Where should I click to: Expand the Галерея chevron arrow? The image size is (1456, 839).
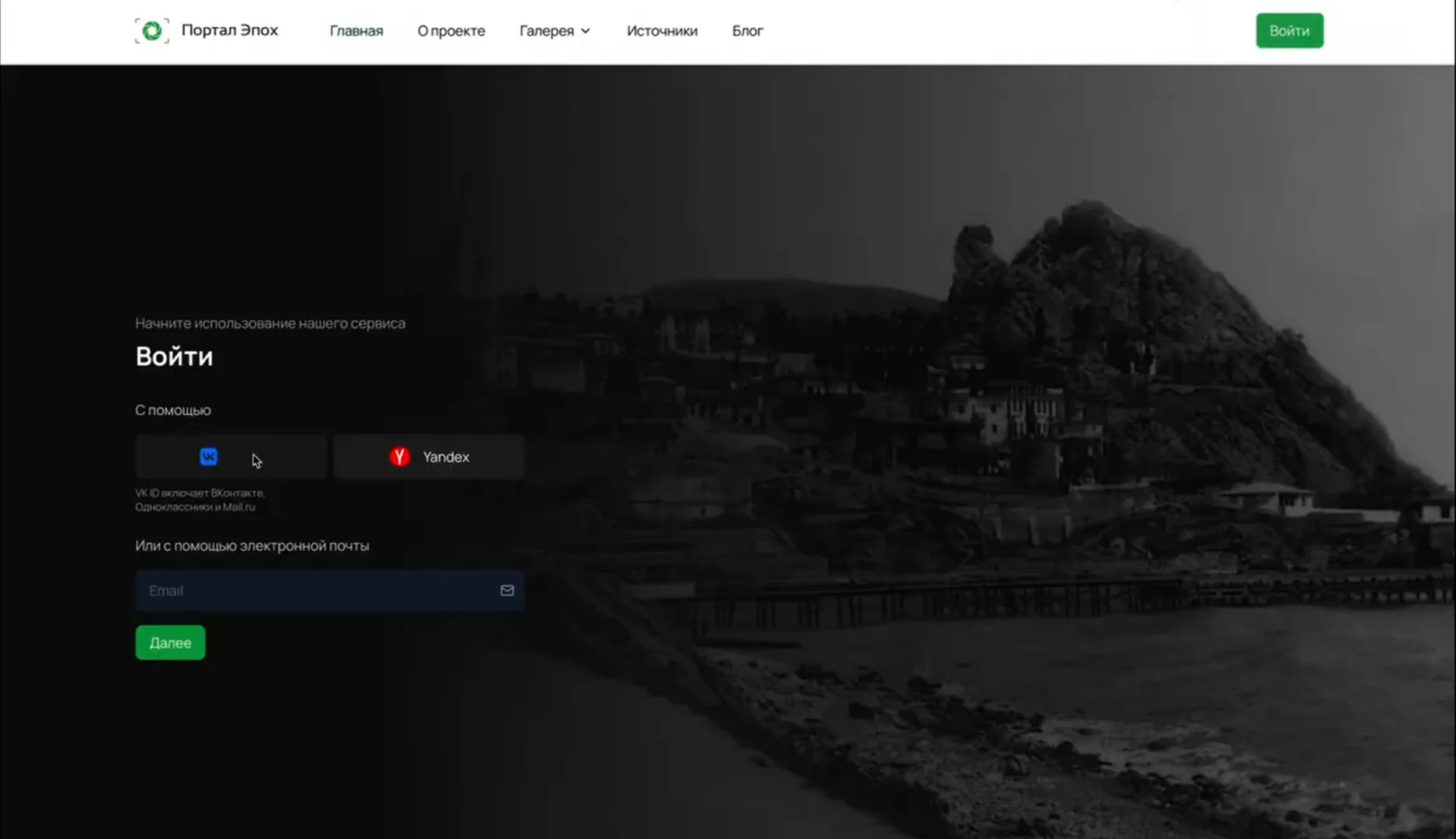coord(586,31)
